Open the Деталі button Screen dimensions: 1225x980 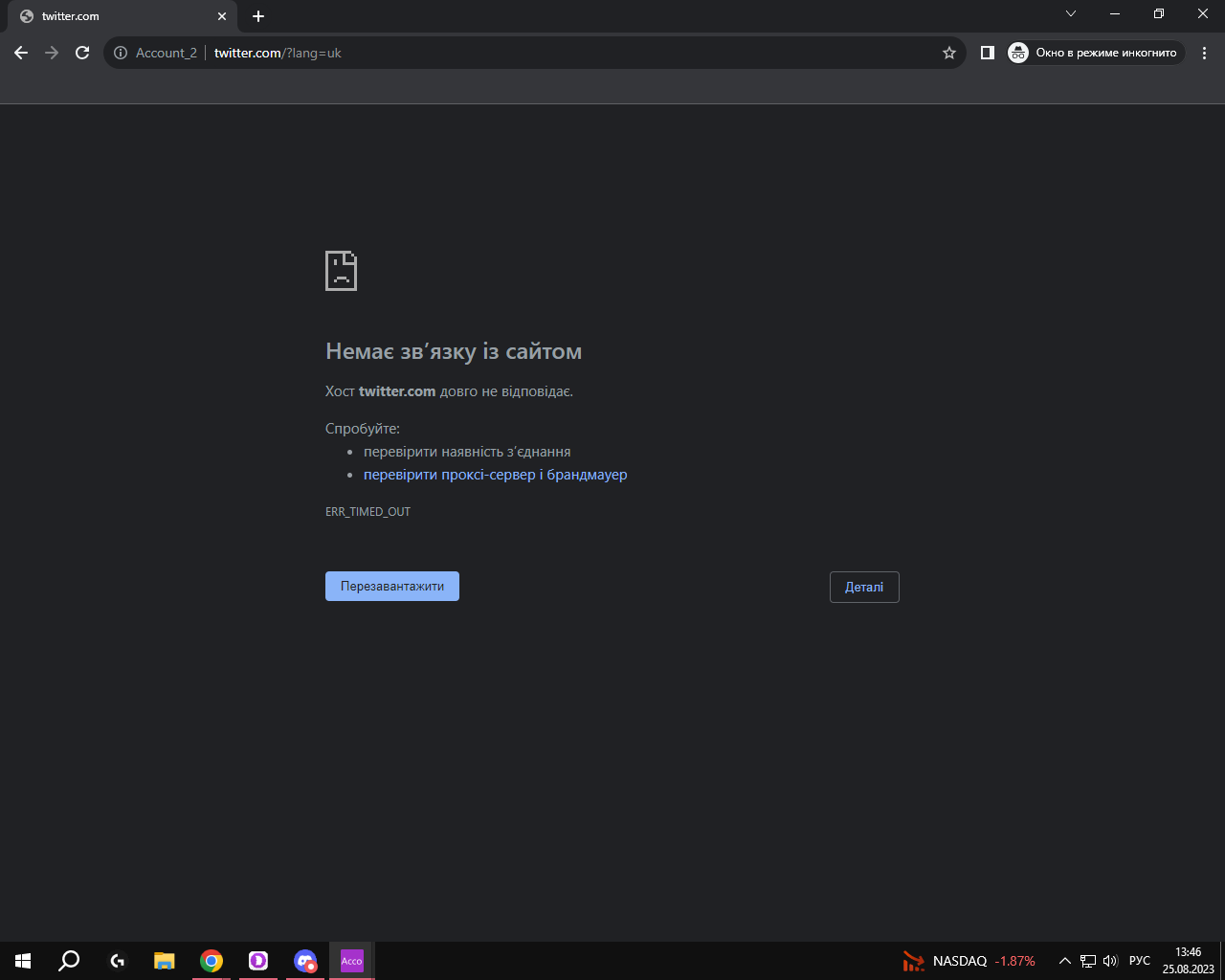tap(864, 587)
